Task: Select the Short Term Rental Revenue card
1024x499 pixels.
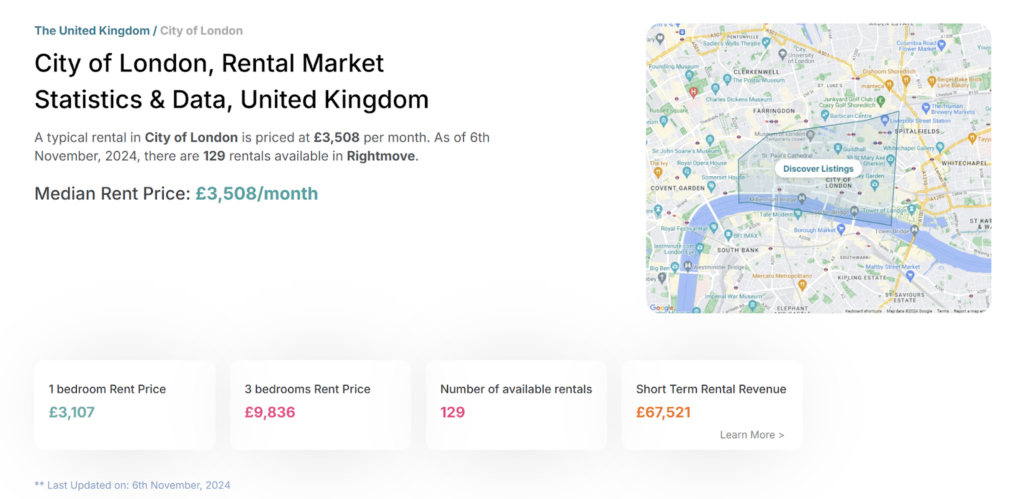Action: click(711, 404)
